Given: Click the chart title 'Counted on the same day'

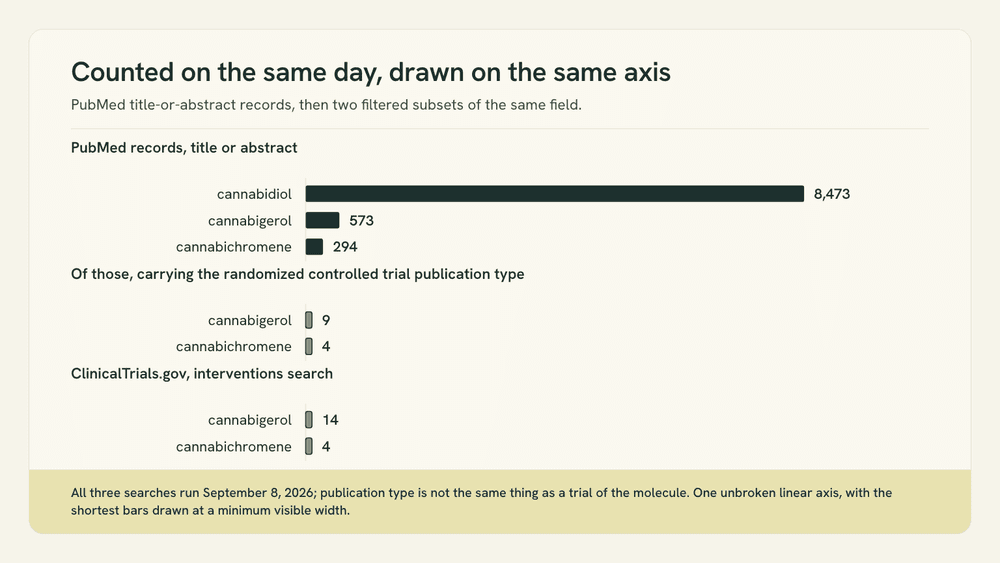Looking at the screenshot, I should (371, 72).
